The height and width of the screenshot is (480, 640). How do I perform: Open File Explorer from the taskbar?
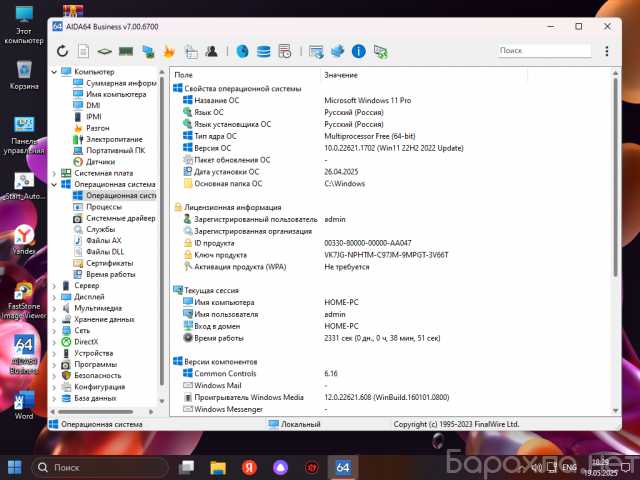pyautogui.click(x=218, y=467)
